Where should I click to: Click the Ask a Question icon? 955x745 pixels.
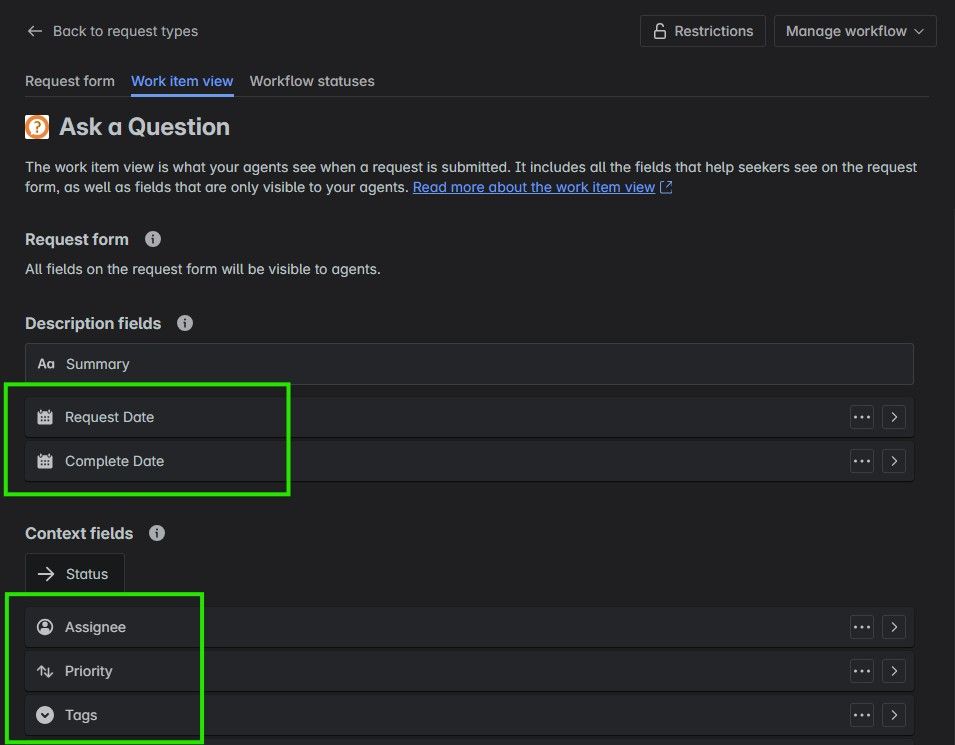point(37,127)
